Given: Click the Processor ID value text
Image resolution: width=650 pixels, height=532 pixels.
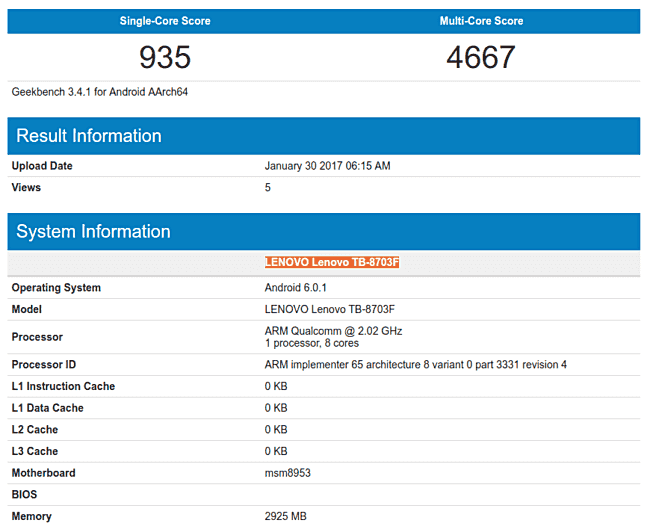Looking at the screenshot, I should [415, 365].
